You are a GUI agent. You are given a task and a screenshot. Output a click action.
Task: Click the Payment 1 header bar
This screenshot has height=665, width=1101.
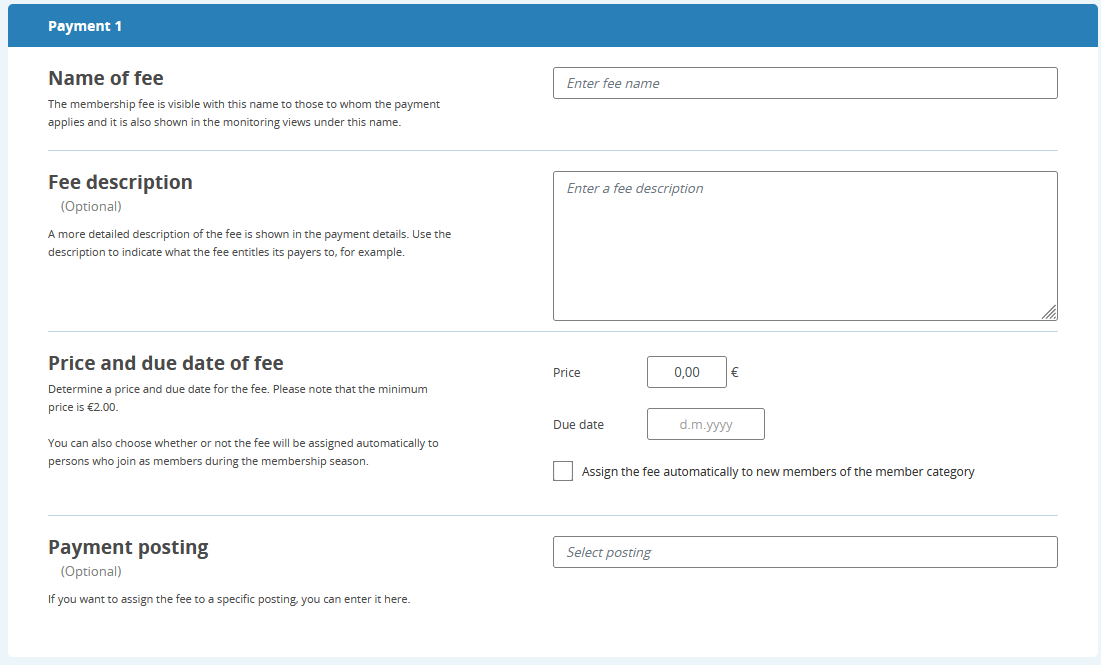pyautogui.click(x=553, y=26)
